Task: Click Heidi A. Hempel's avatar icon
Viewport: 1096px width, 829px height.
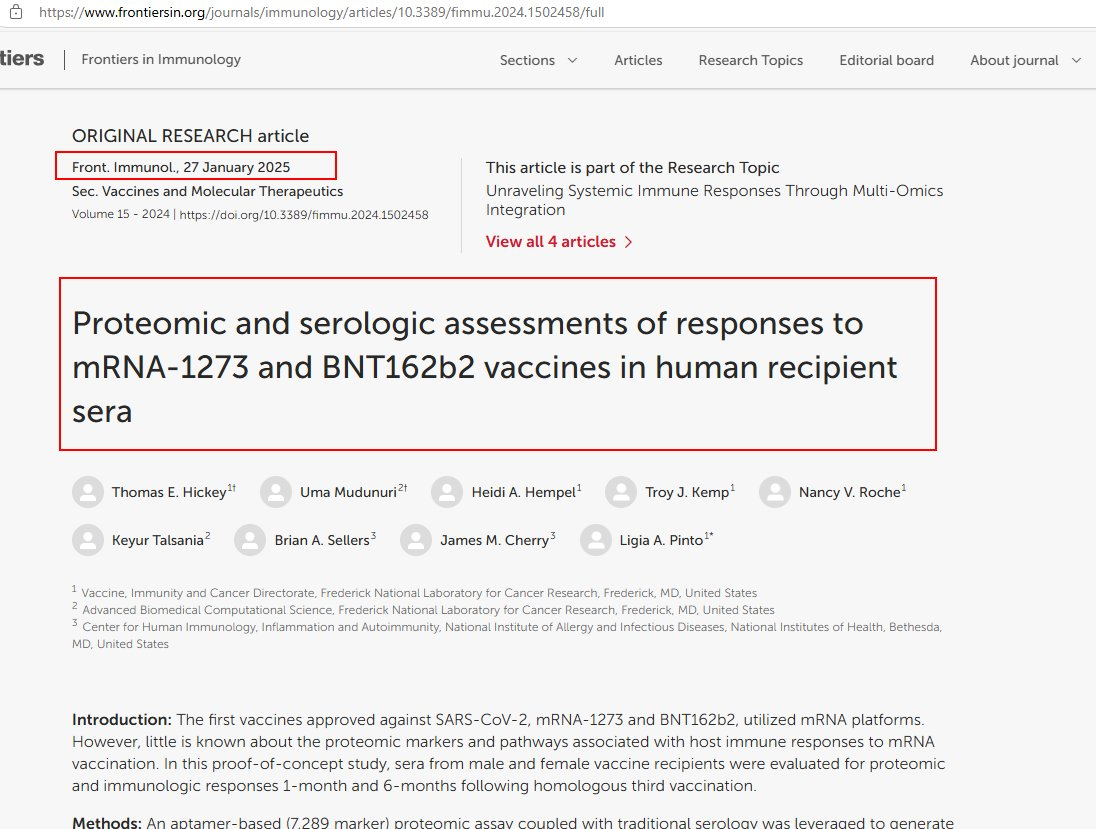Action: click(x=447, y=492)
